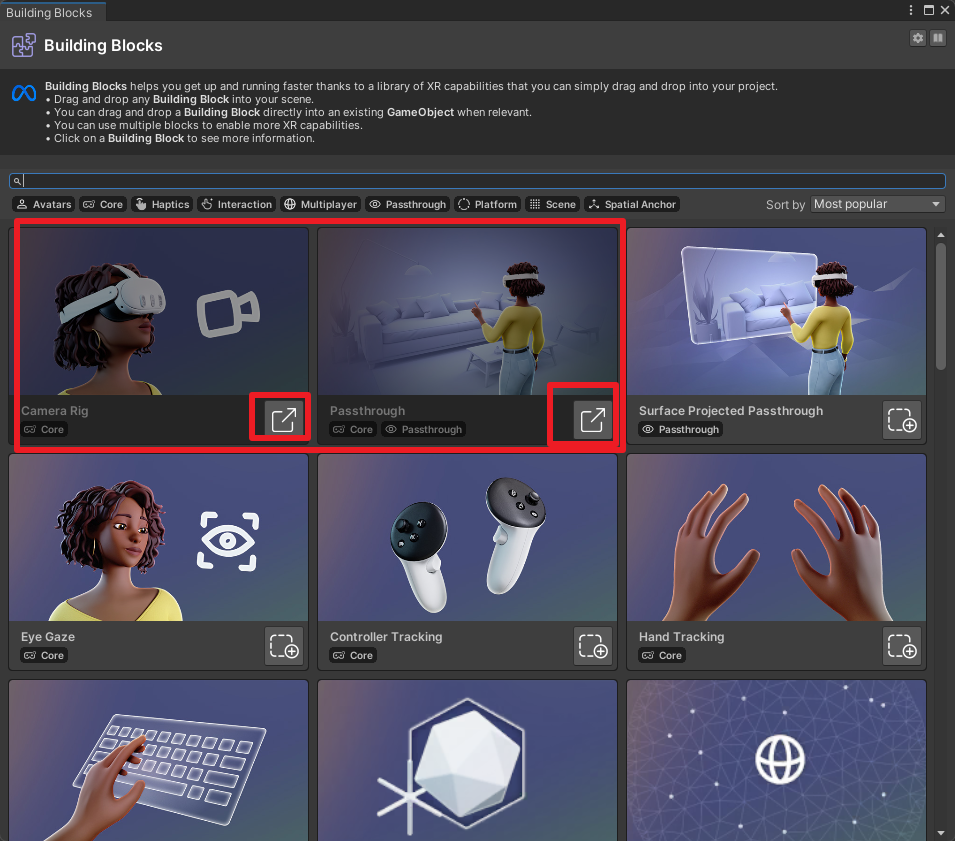Click Core tag on Camera Rig card

coord(44,429)
